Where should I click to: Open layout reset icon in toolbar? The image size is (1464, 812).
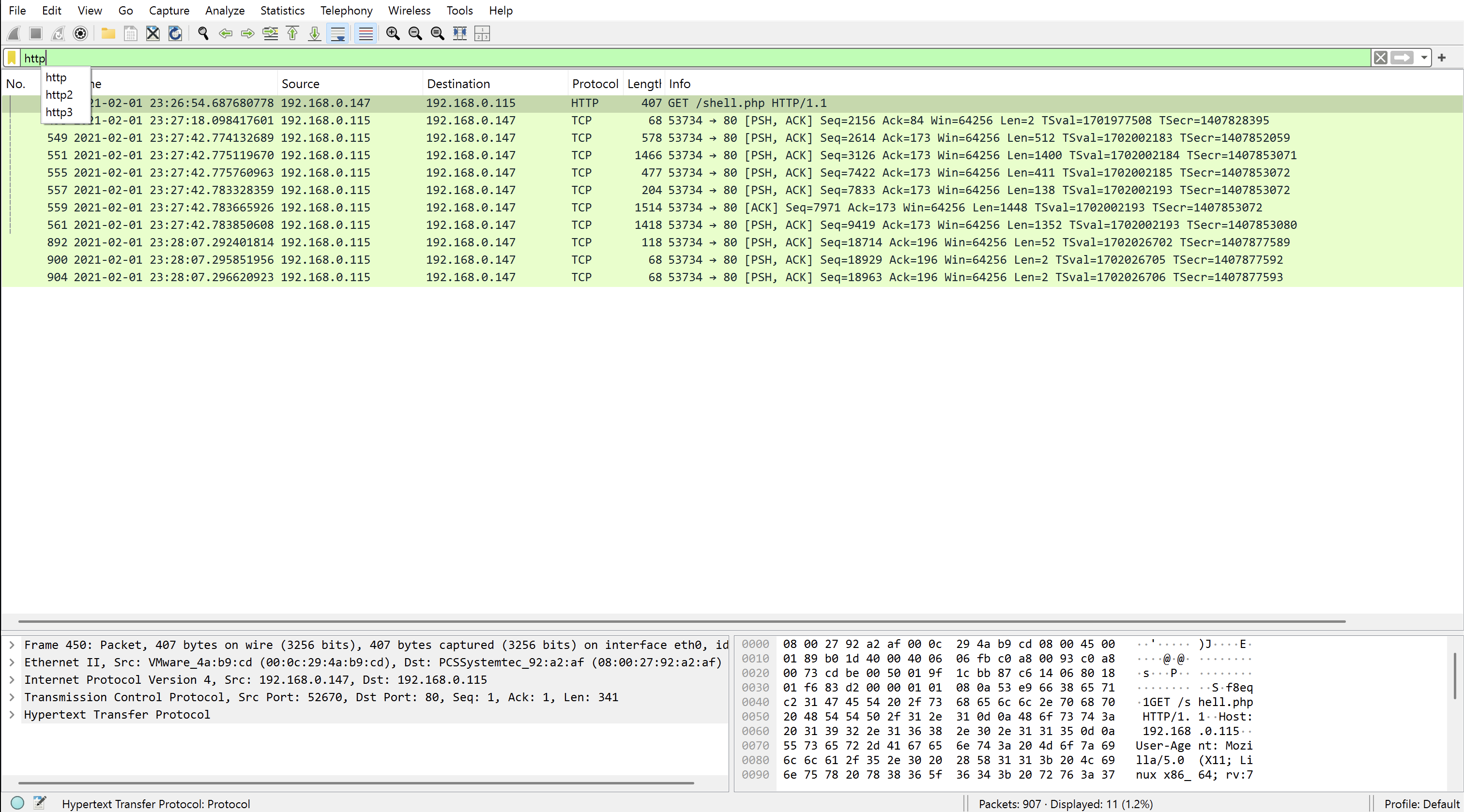click(x=482, y=33)
